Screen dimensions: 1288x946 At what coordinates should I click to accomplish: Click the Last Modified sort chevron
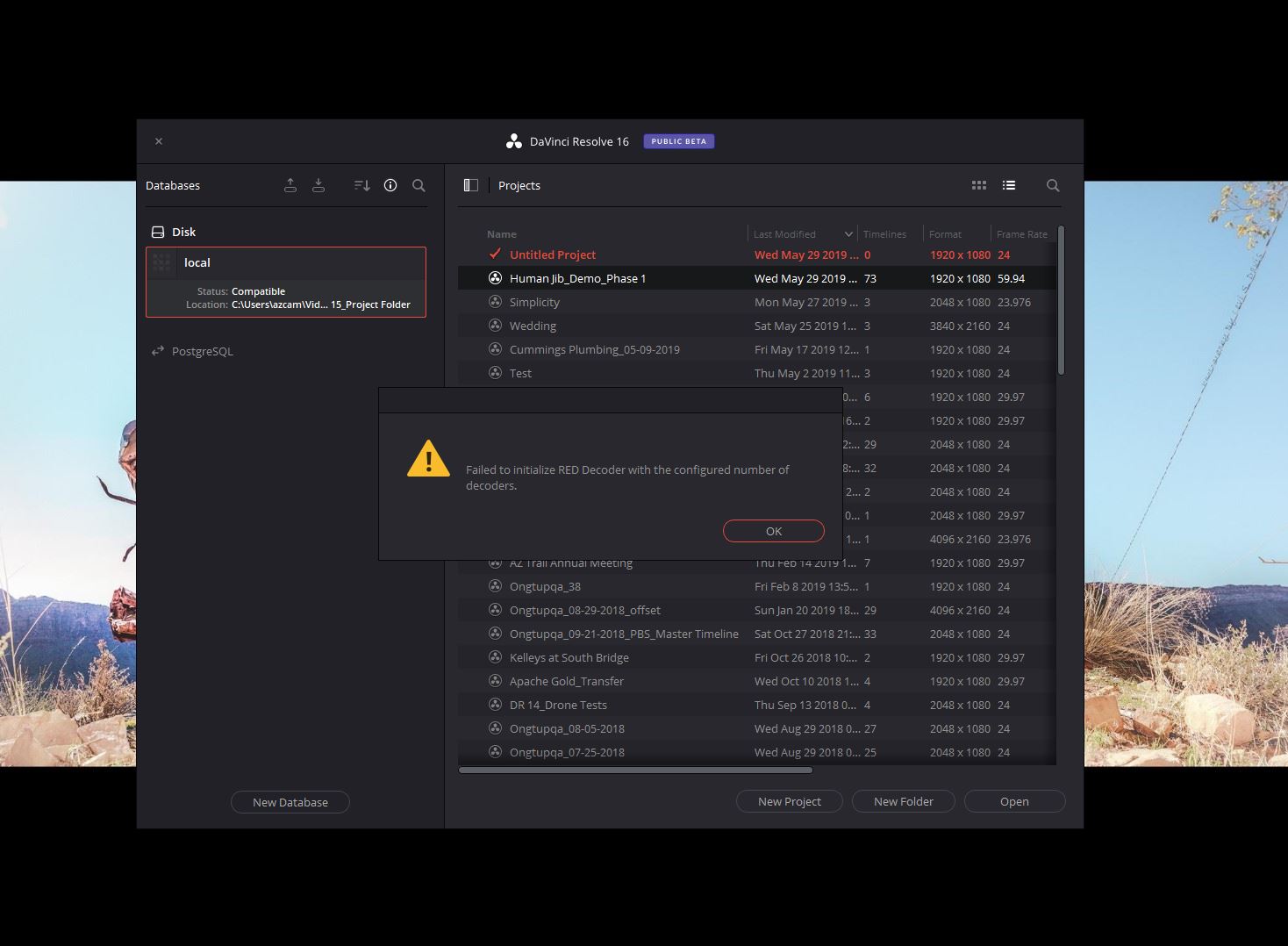[848, 234]
